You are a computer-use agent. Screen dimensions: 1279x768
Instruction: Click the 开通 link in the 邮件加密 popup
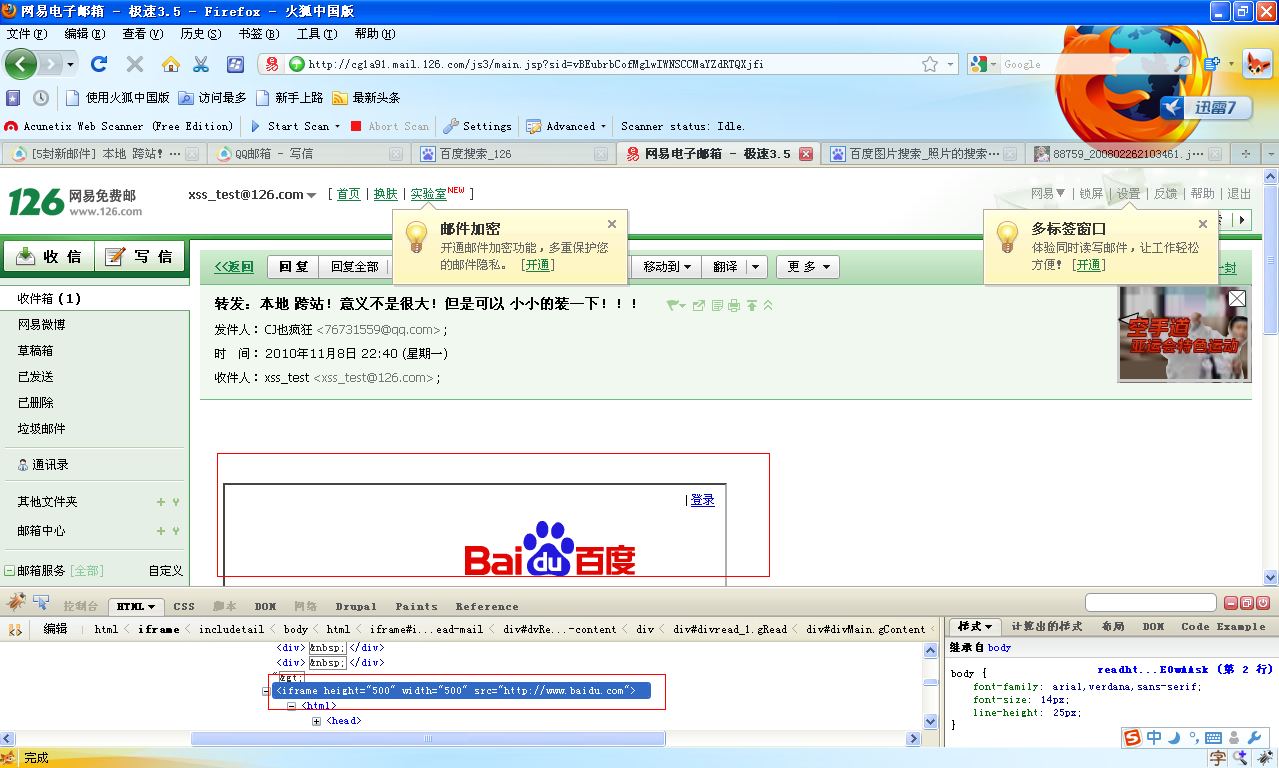point(538,265)
